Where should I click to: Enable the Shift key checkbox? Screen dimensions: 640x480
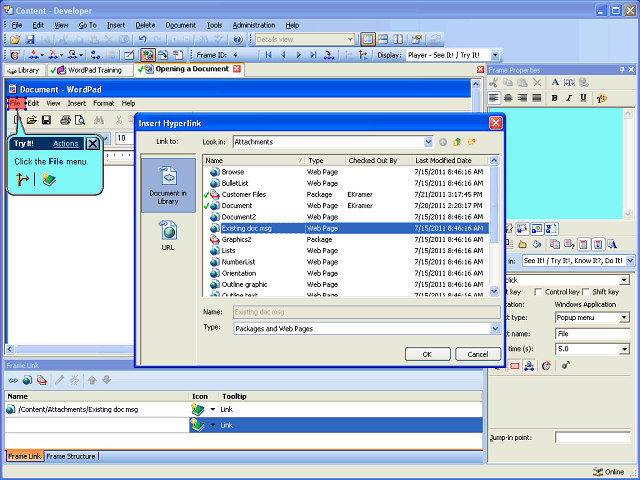(585, 292)
